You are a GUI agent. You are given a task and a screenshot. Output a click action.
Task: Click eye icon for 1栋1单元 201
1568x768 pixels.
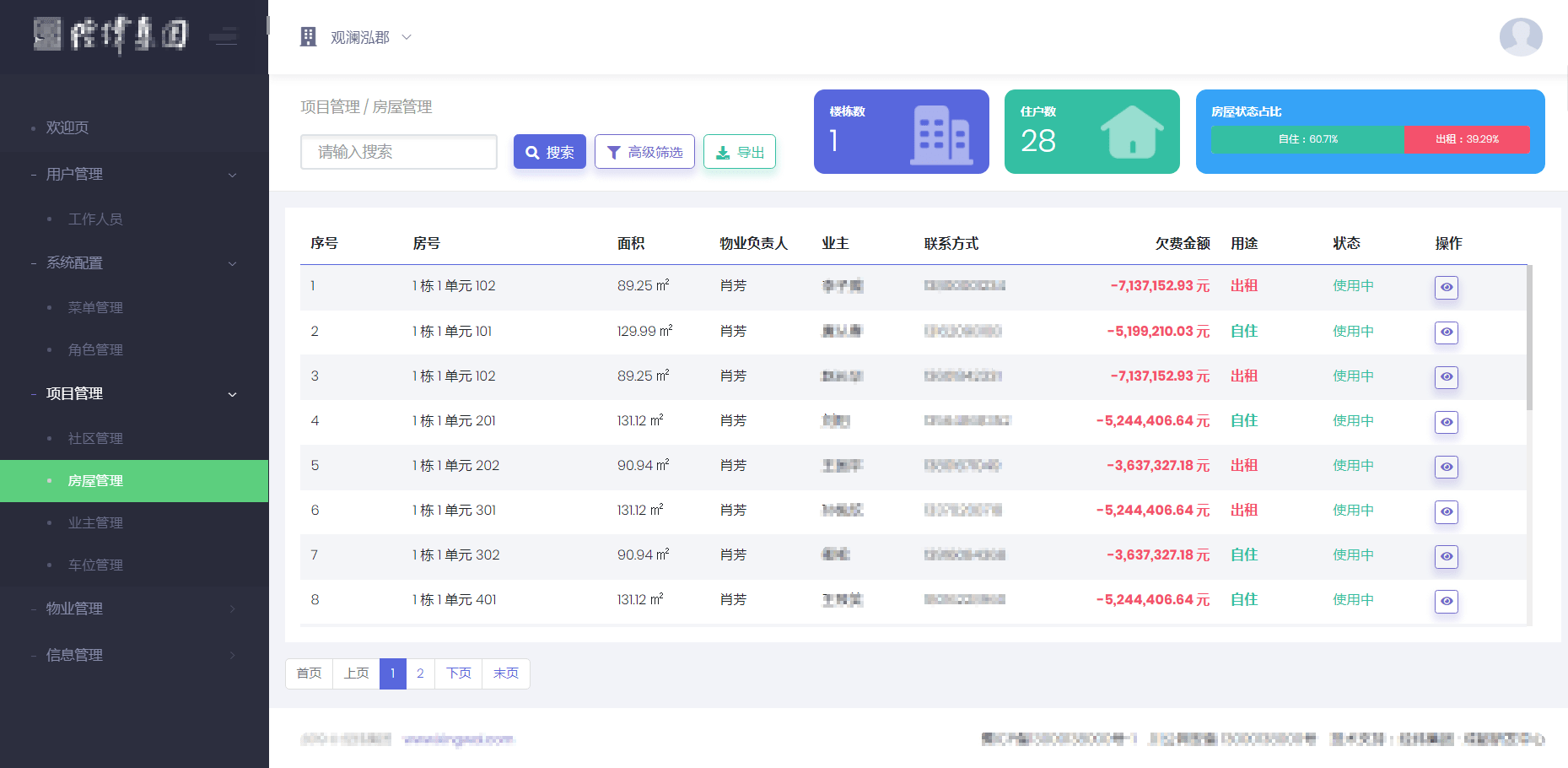[1446, 422]
